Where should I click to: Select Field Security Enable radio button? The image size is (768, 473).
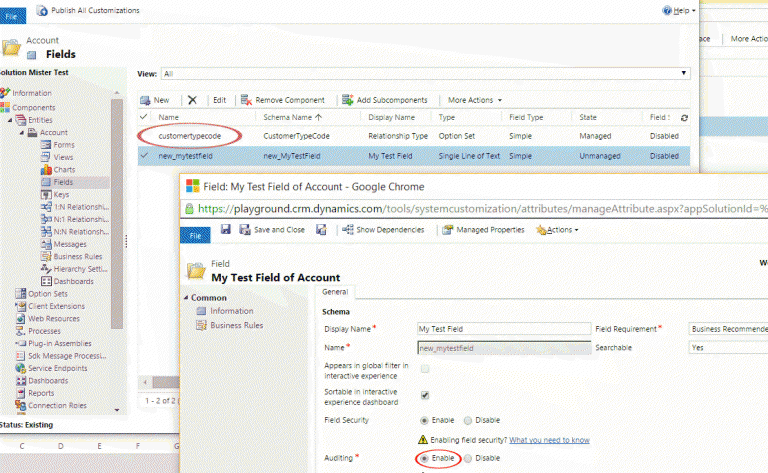[x=424, y=420]
